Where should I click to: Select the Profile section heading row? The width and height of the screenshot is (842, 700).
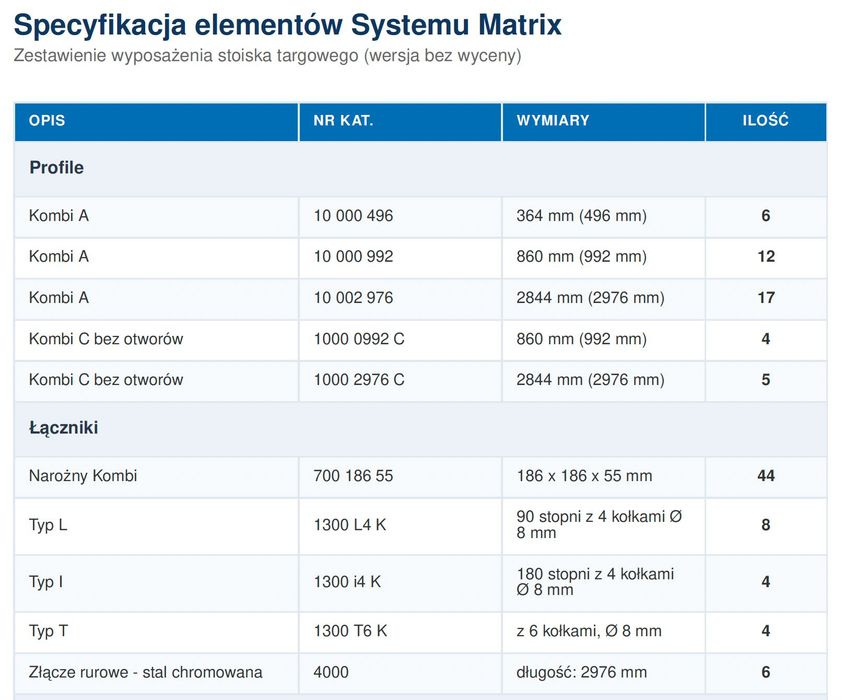click(420, 169)
